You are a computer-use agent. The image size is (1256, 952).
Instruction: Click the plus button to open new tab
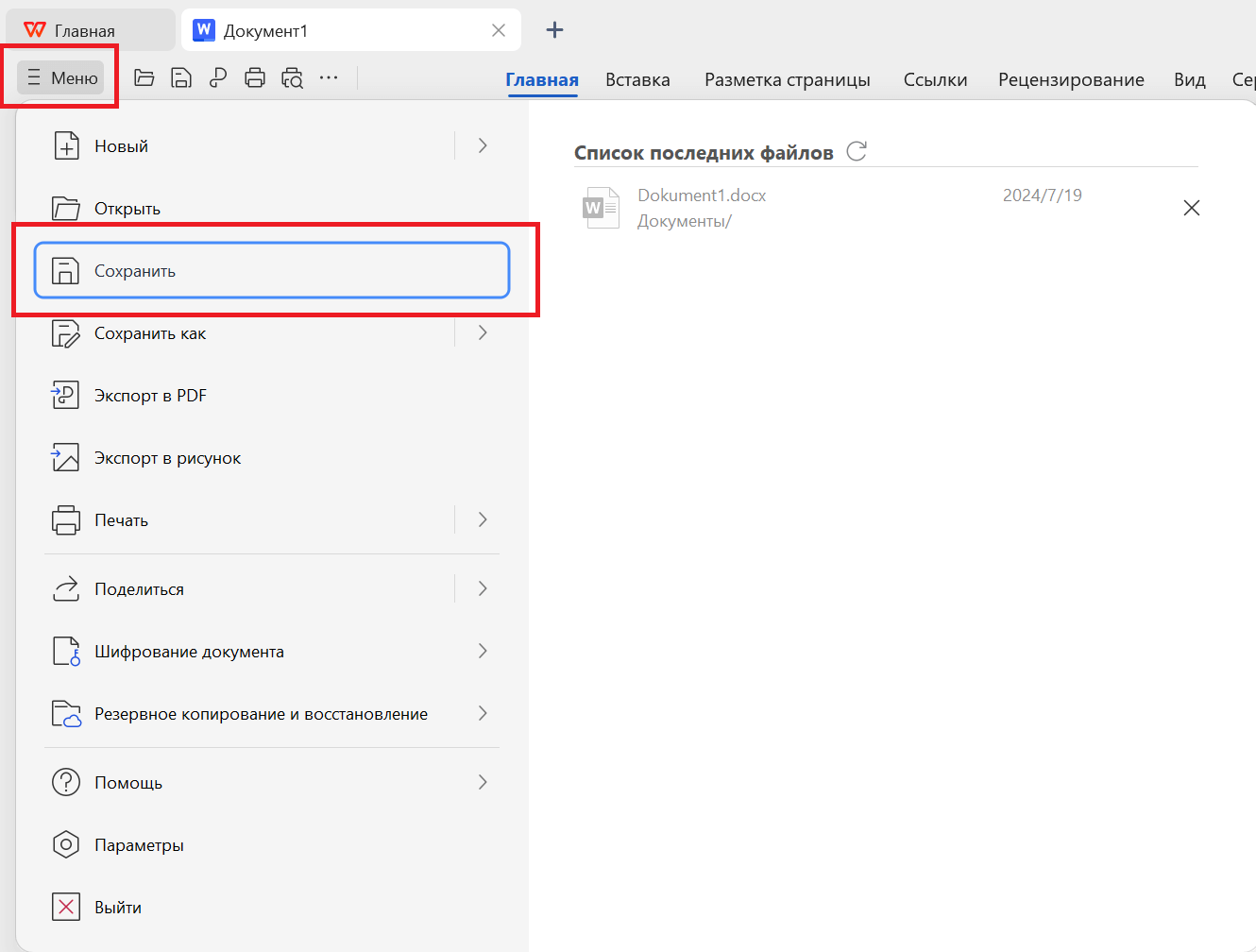pos(554,29)
